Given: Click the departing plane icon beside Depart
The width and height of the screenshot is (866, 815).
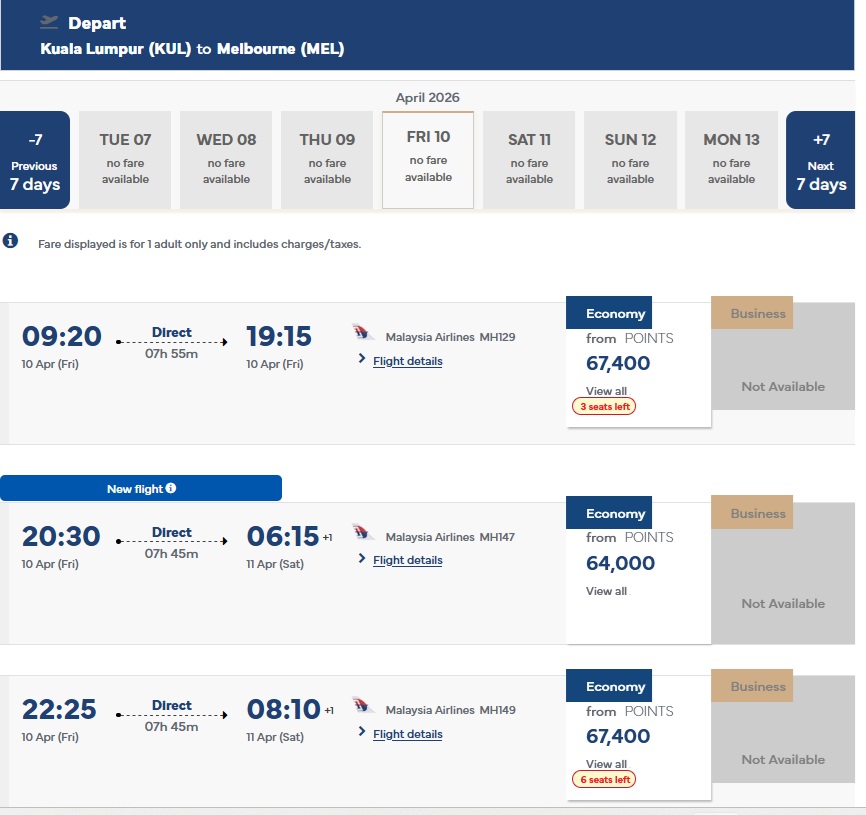Looking at the screenshot, I should click(x=49, y=22).
